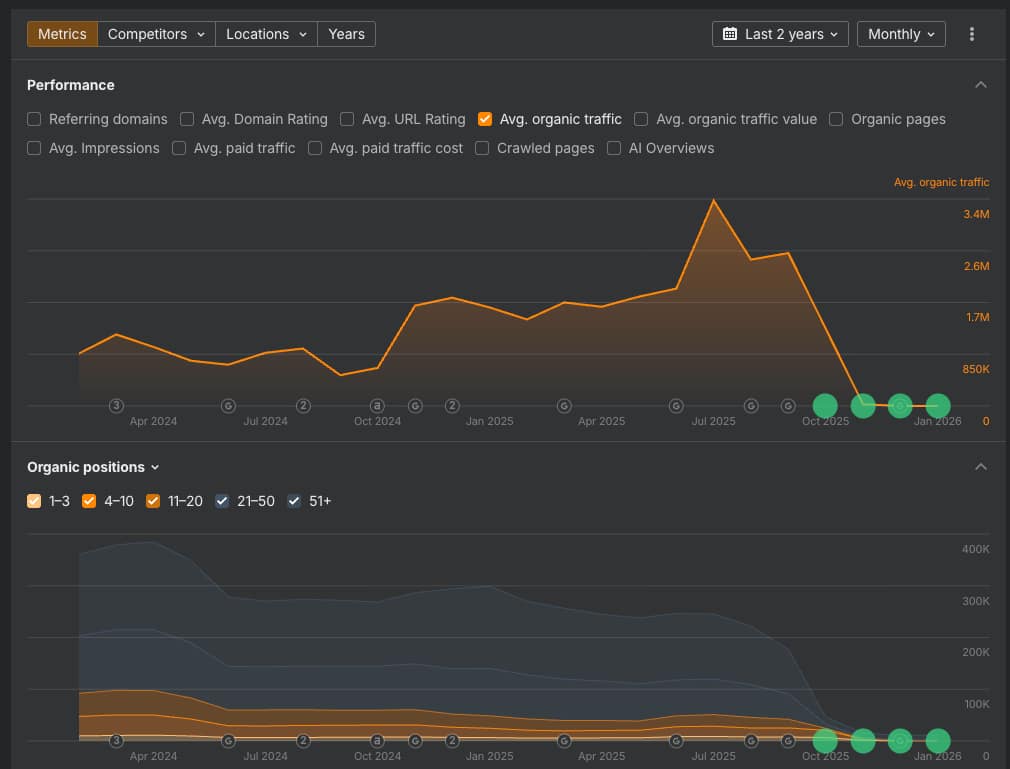Collapse the Performance section

(981, 85)
